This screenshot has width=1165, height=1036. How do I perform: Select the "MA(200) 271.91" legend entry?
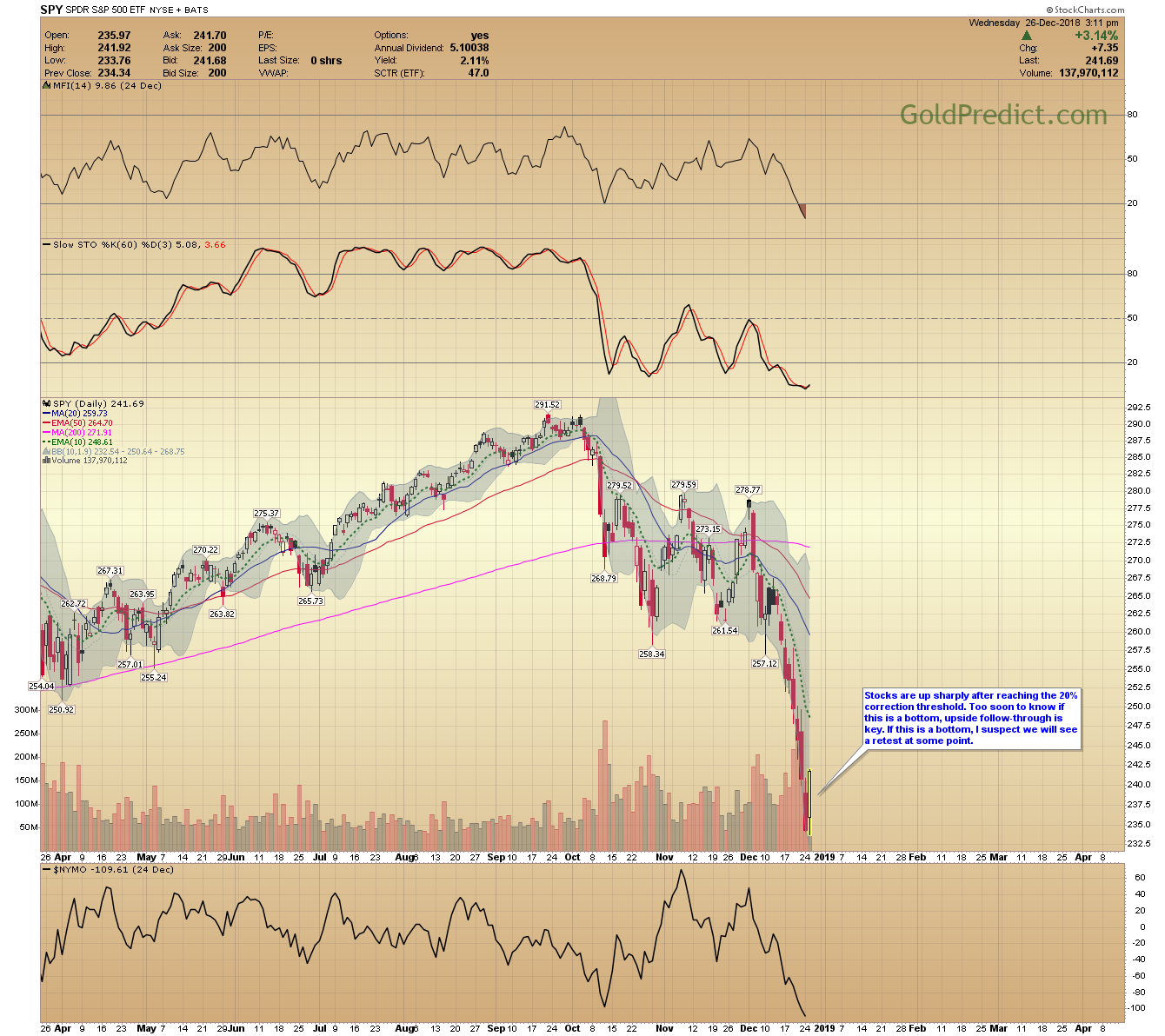(77, 433)
